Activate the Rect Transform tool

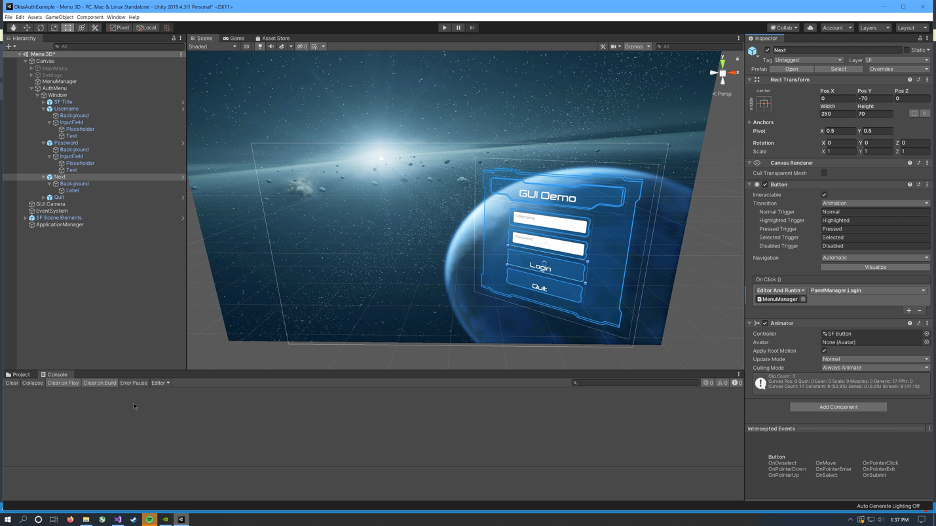(x=68, y=27)
